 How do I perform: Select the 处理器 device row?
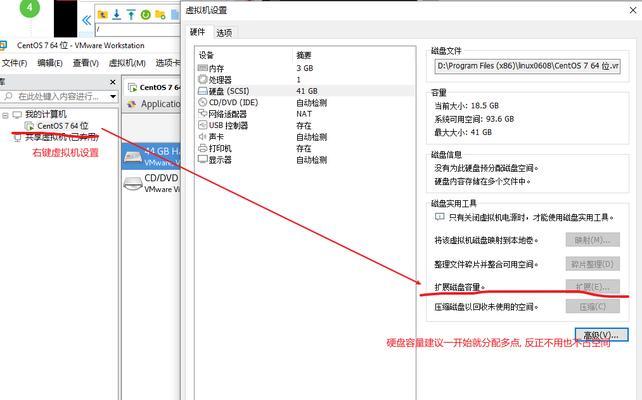[x=305, y=79]
